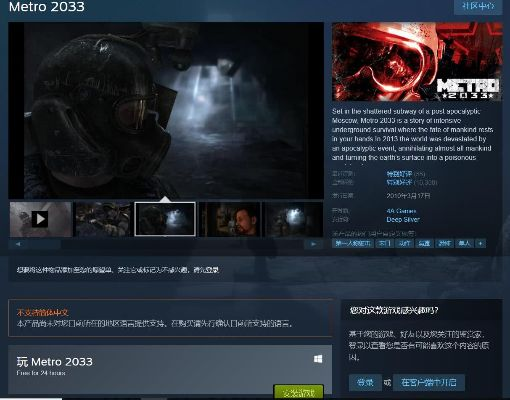
Task: Open recent reviews summary link
Action: [x=399, y=174]
